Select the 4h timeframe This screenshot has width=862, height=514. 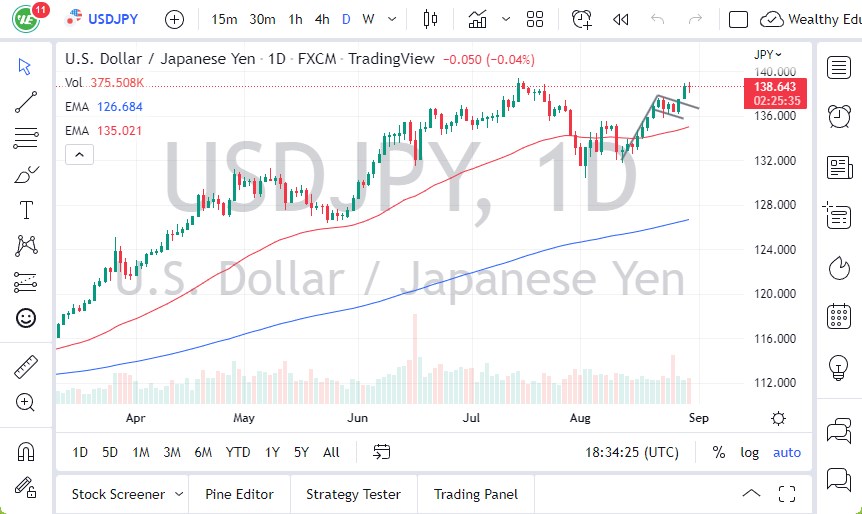321,19
